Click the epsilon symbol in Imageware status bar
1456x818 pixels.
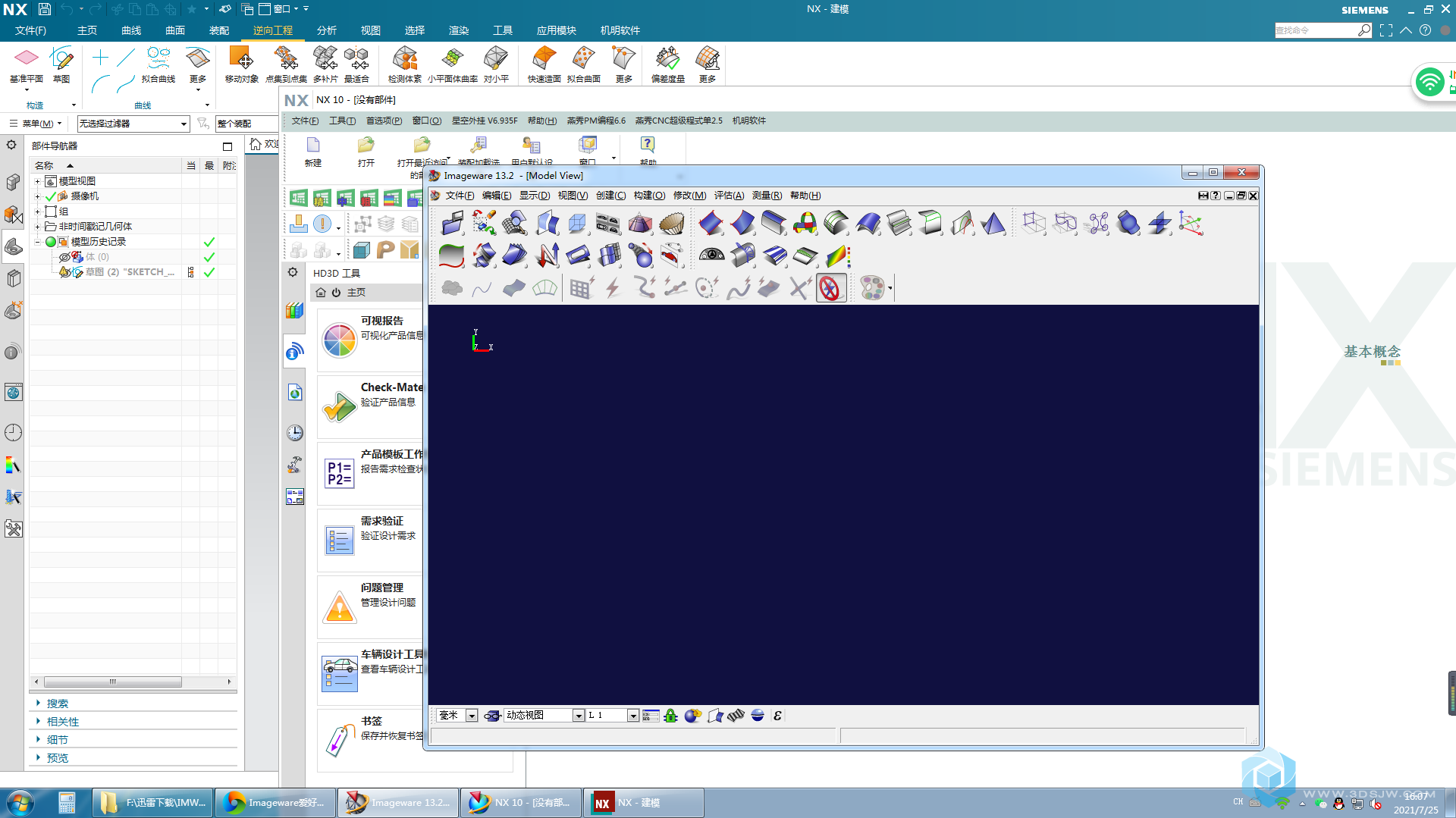pos(777,716)
